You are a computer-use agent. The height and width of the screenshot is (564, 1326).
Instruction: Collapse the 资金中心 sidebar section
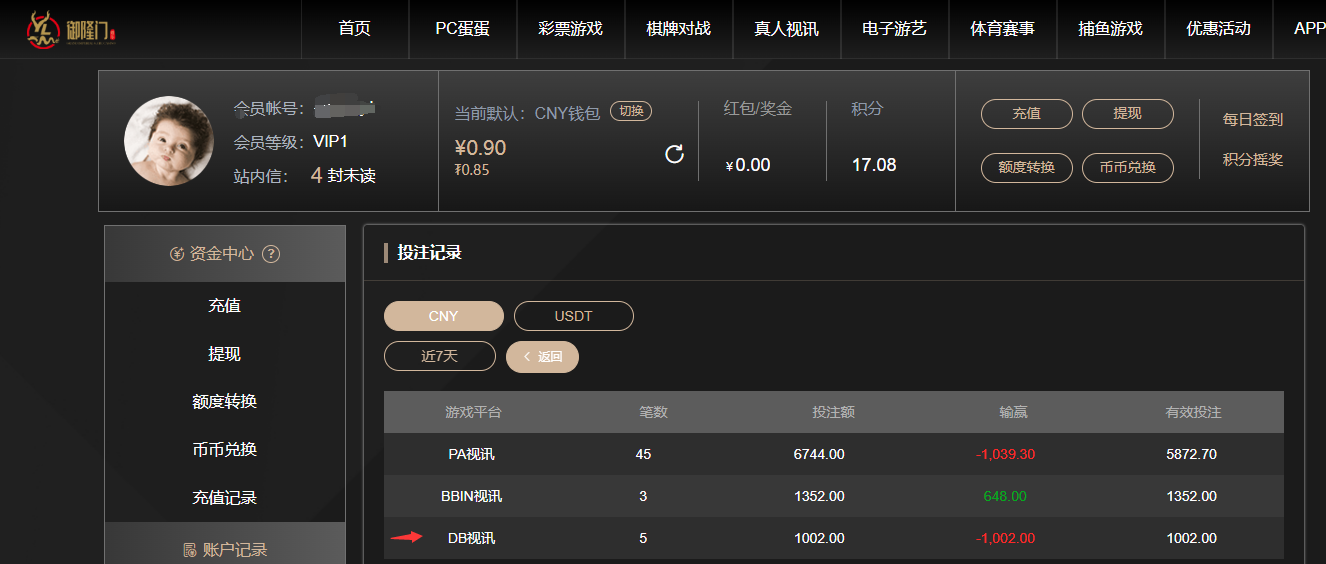(225, 254)
